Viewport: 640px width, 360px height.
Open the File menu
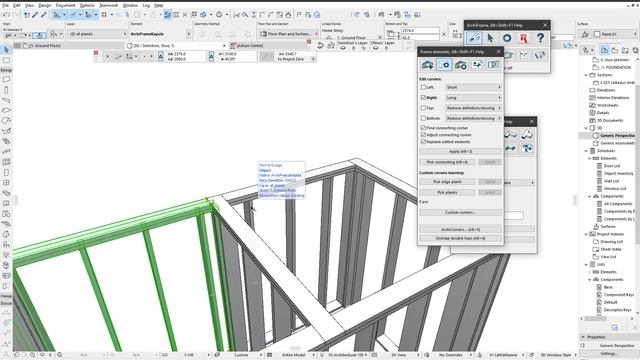5,5
